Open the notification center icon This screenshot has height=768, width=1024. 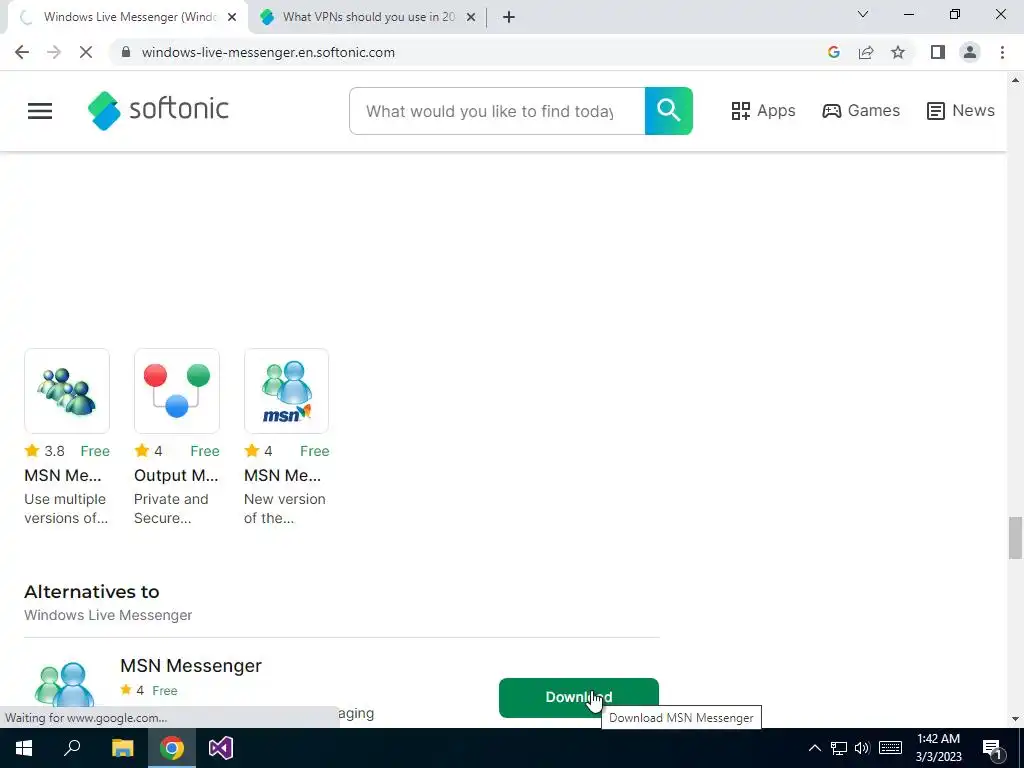pos(993,748)
